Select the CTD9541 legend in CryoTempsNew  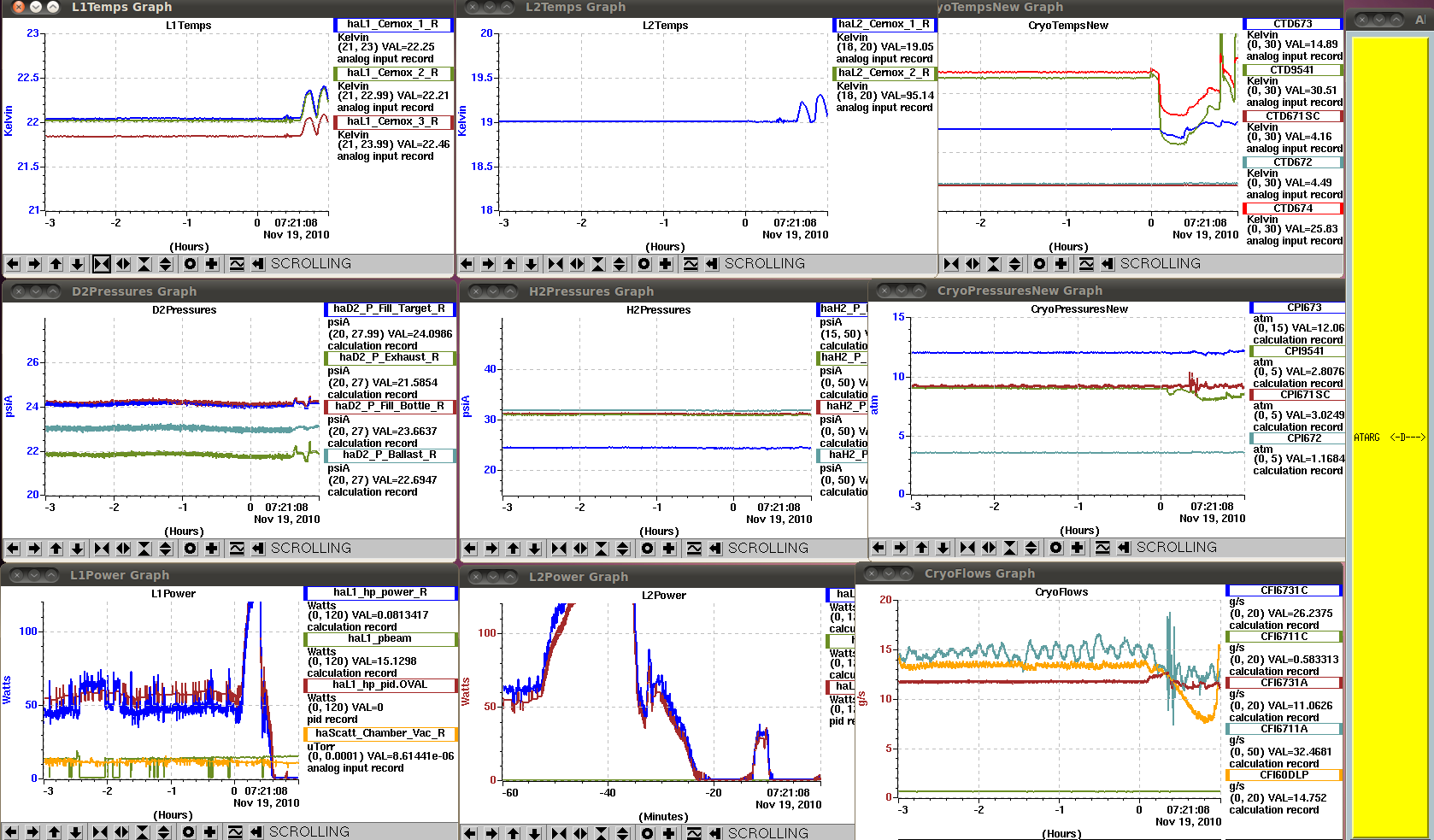(x=1292, y=70)
